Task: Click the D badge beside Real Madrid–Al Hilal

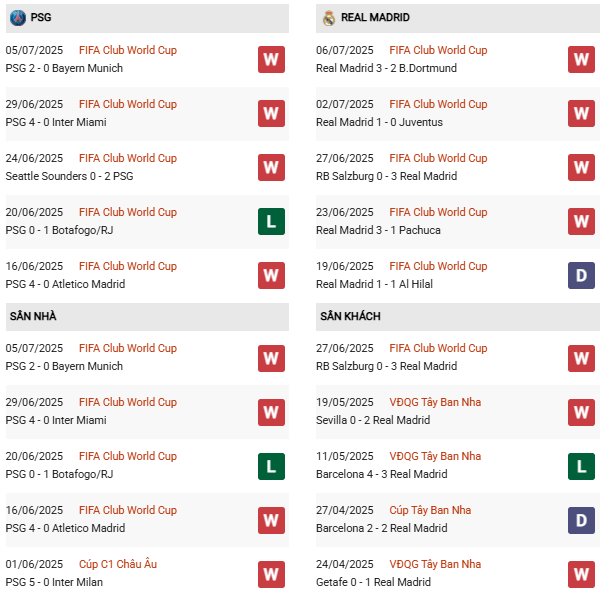Action: tap(581, 275)
